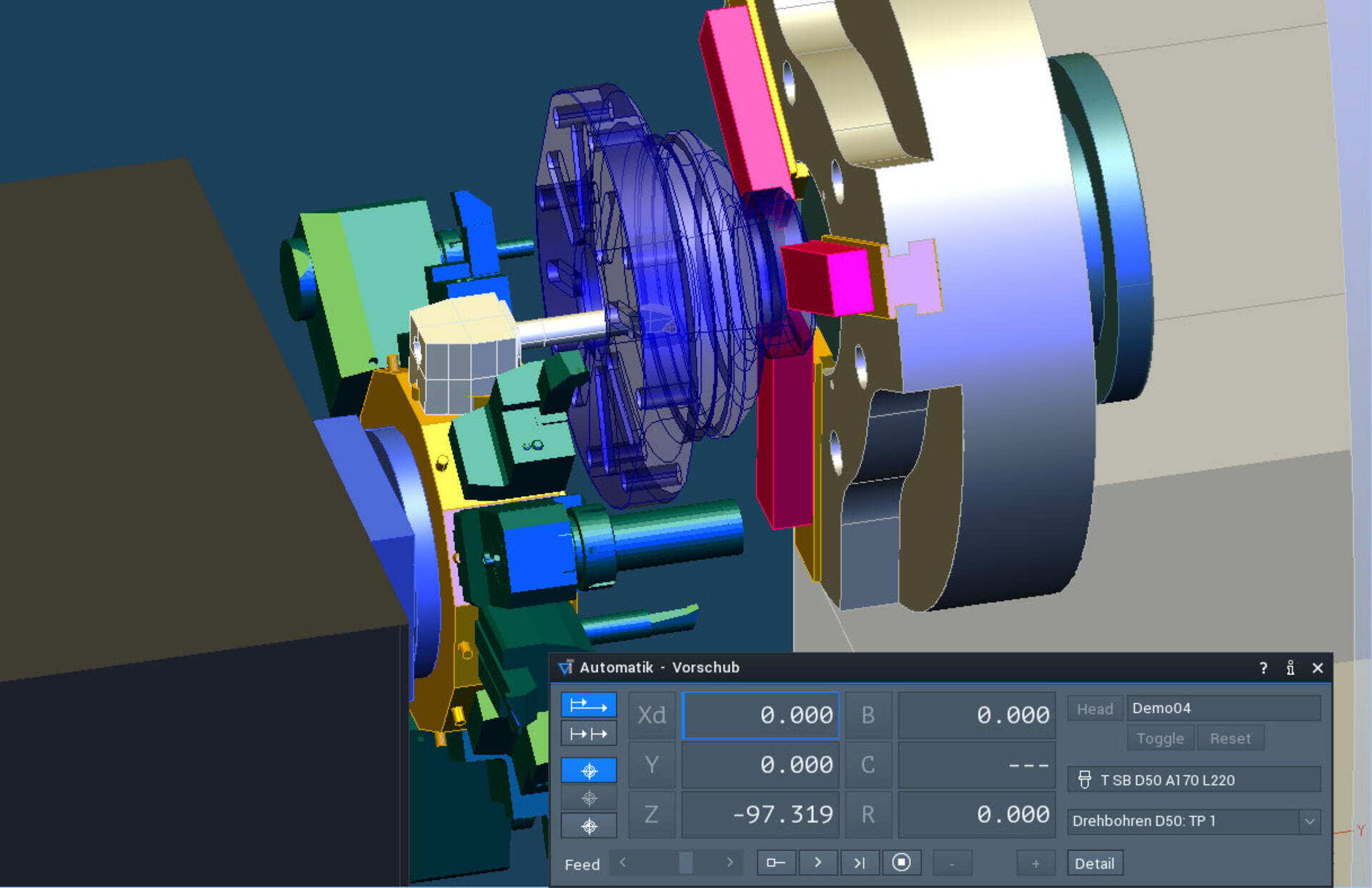This screenshot has width=1372, height=888.
Task: Close the Automatik - Vorschub dialog
Action: [1317, 668]
